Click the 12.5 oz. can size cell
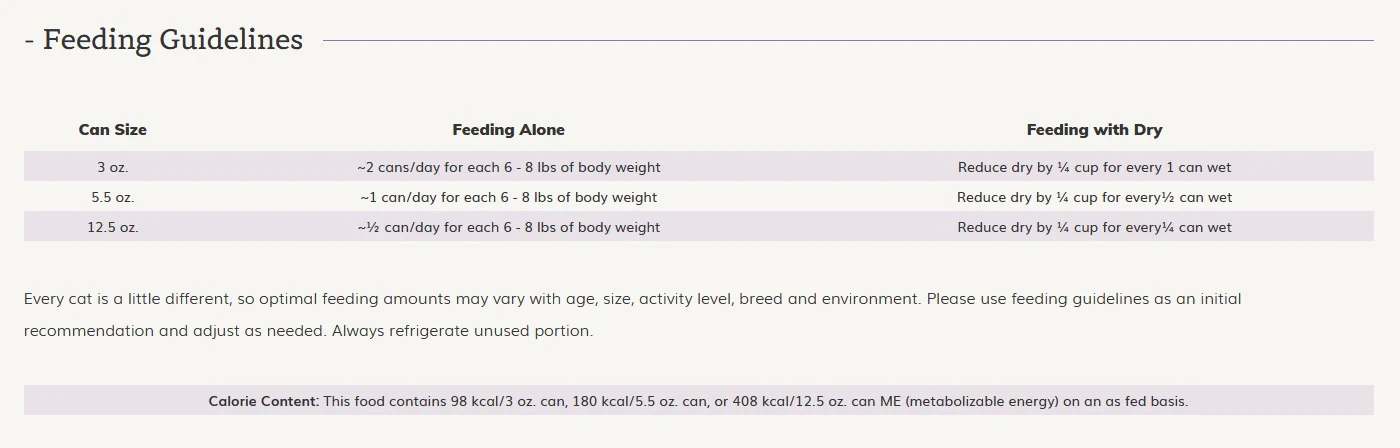Image resolution: width=1400 pixels, height=448 pixels. pyautogui.click(x=113, y=227)
